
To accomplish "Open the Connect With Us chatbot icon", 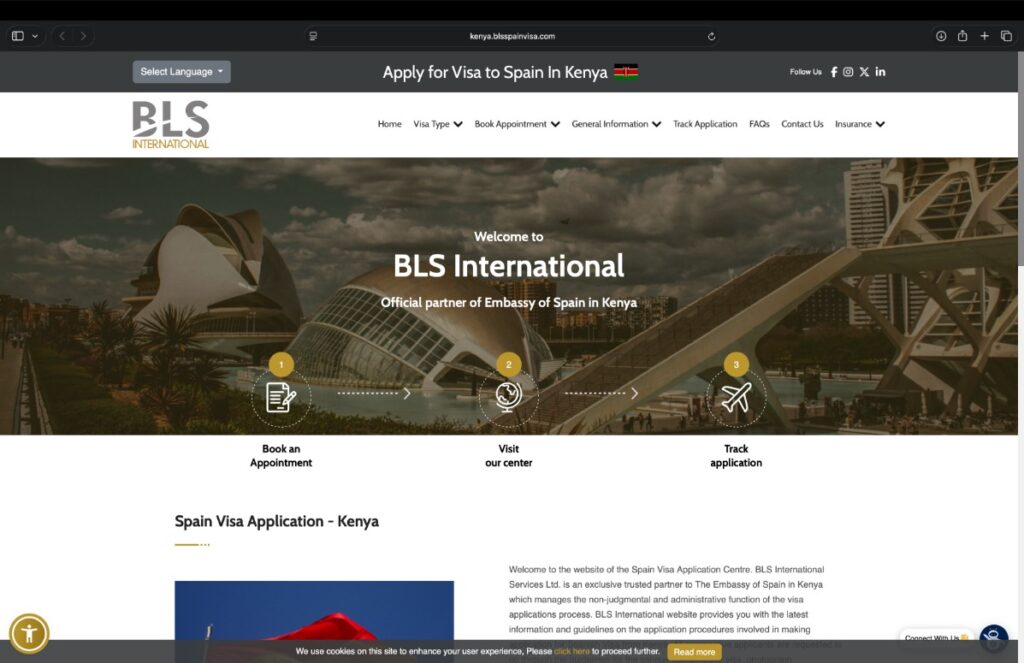I will point(993,638).
